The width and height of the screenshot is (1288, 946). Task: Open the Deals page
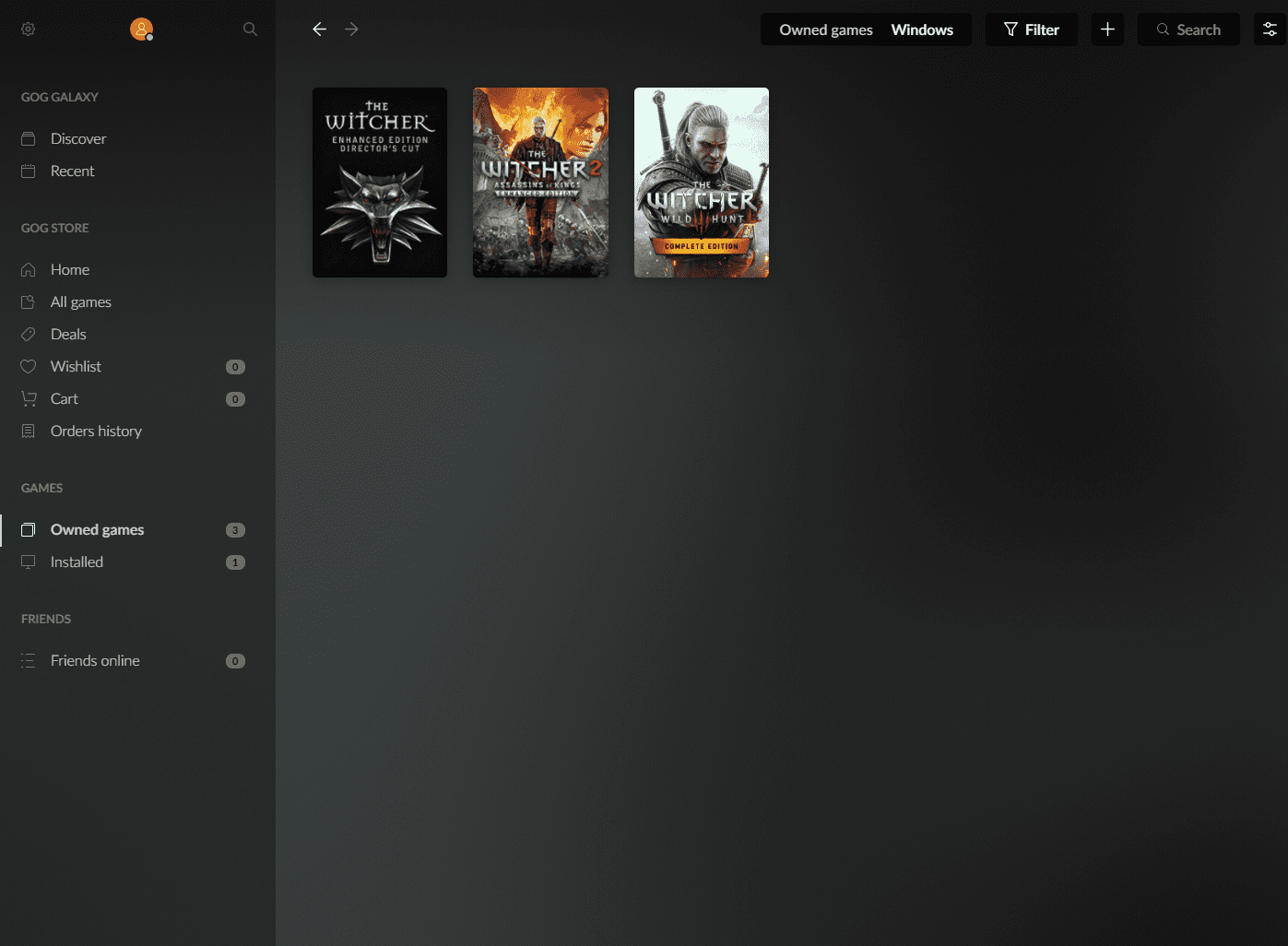(68, 334)
